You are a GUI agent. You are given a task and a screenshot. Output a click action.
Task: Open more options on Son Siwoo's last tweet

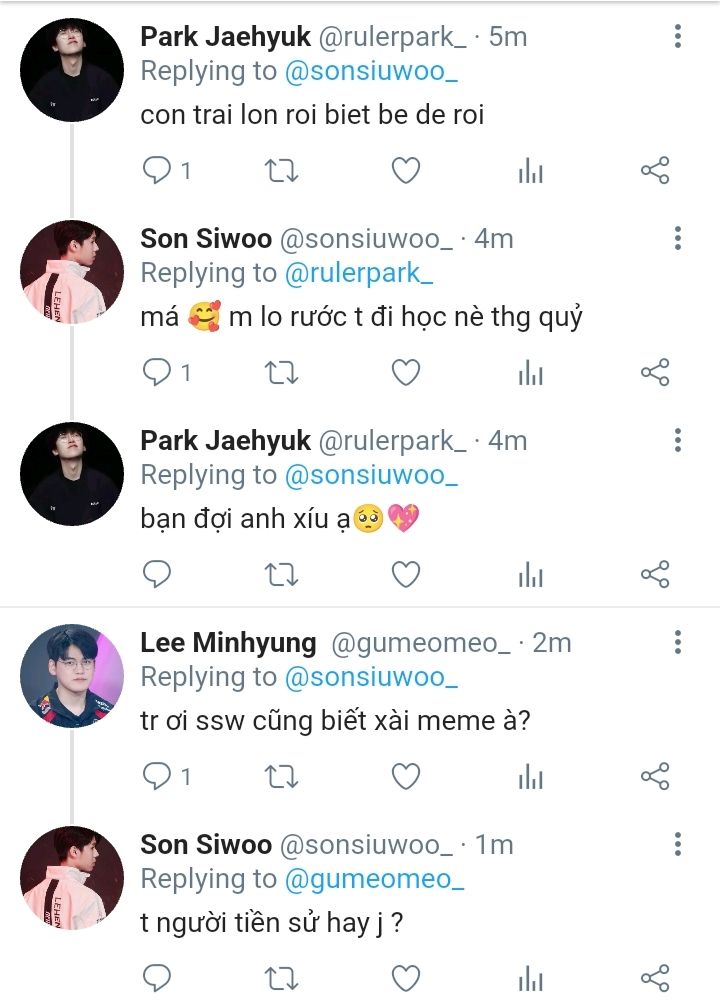[678, 845]
